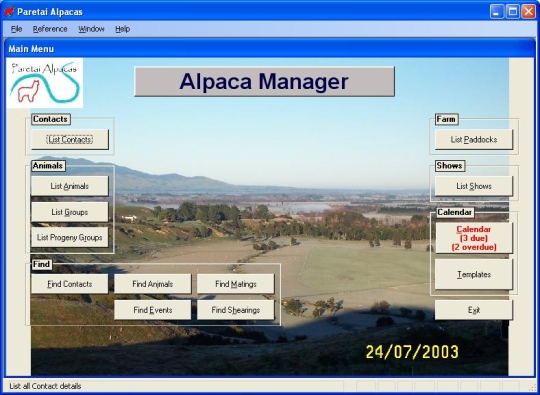The image size is (540, 395).
Task: Click the status bar text 'List all Contact details'
Action: (45, 386)
